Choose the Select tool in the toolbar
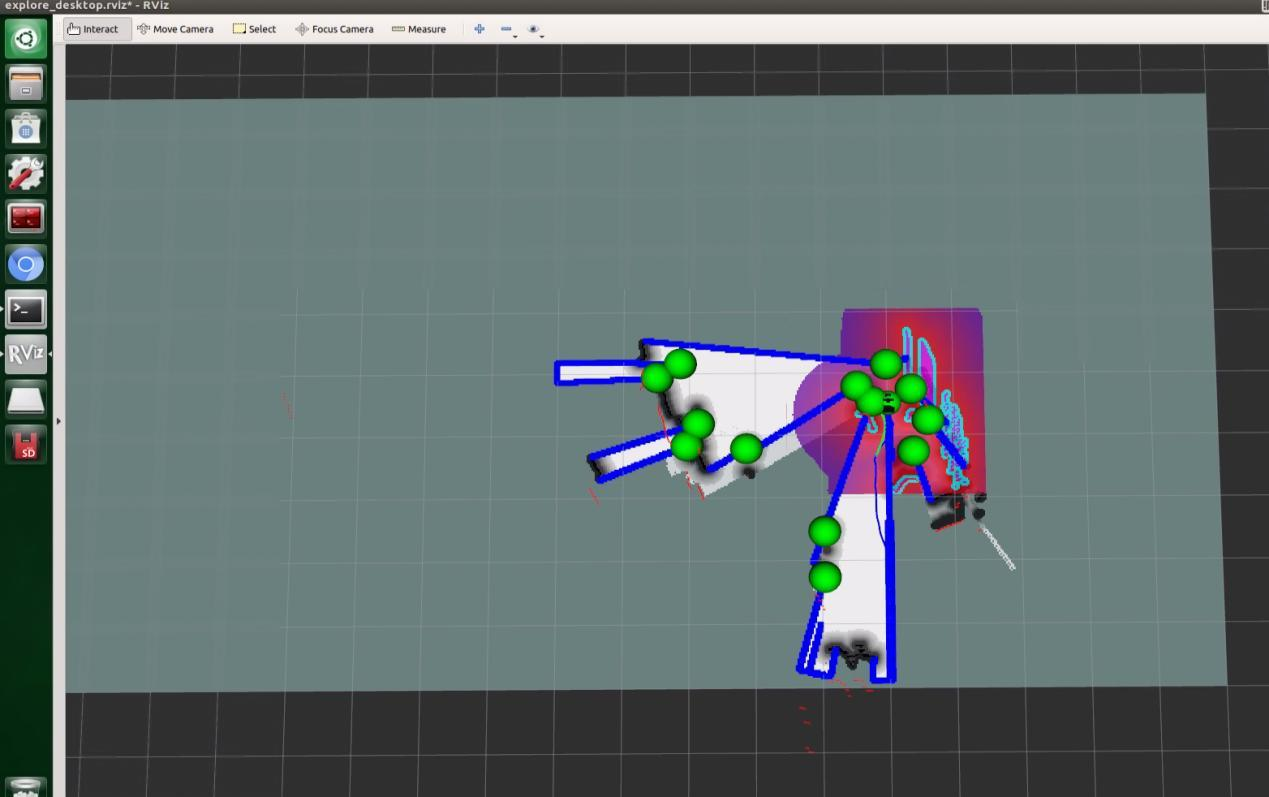Viewport: 1269px width, 797px height. (x=254, y=29)
